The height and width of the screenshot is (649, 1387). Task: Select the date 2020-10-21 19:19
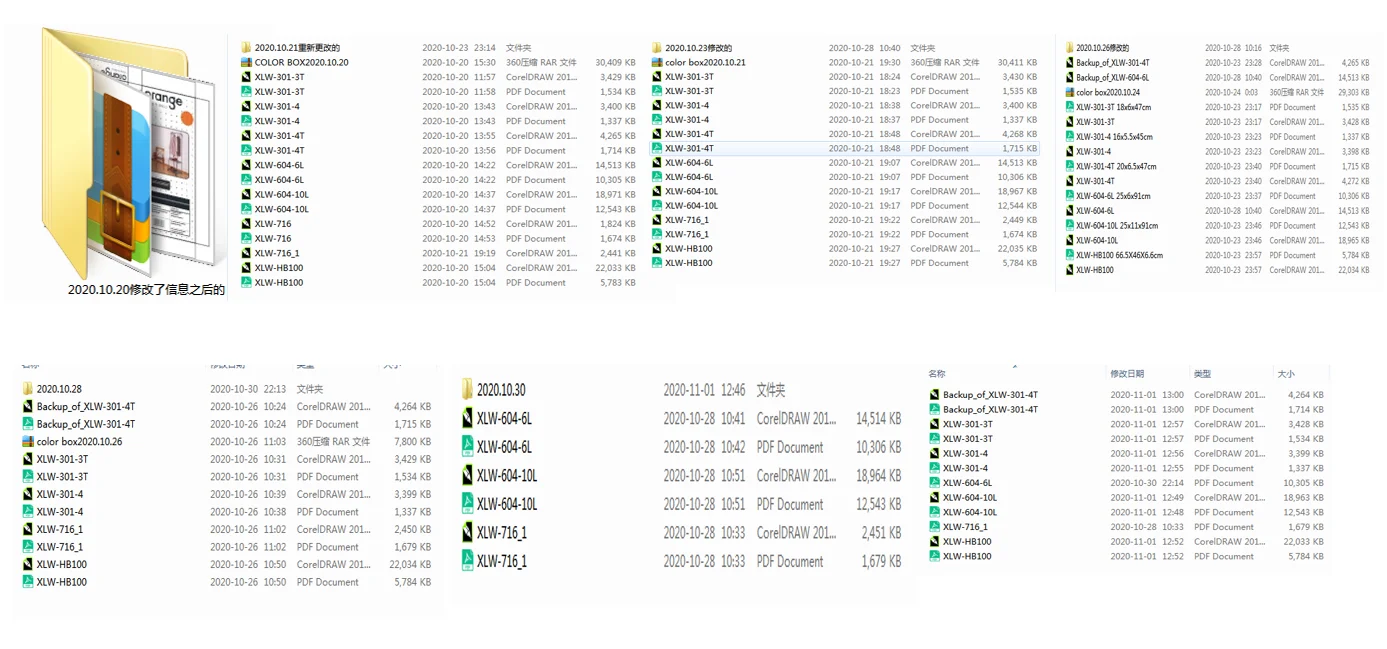(x=459, y=253)
